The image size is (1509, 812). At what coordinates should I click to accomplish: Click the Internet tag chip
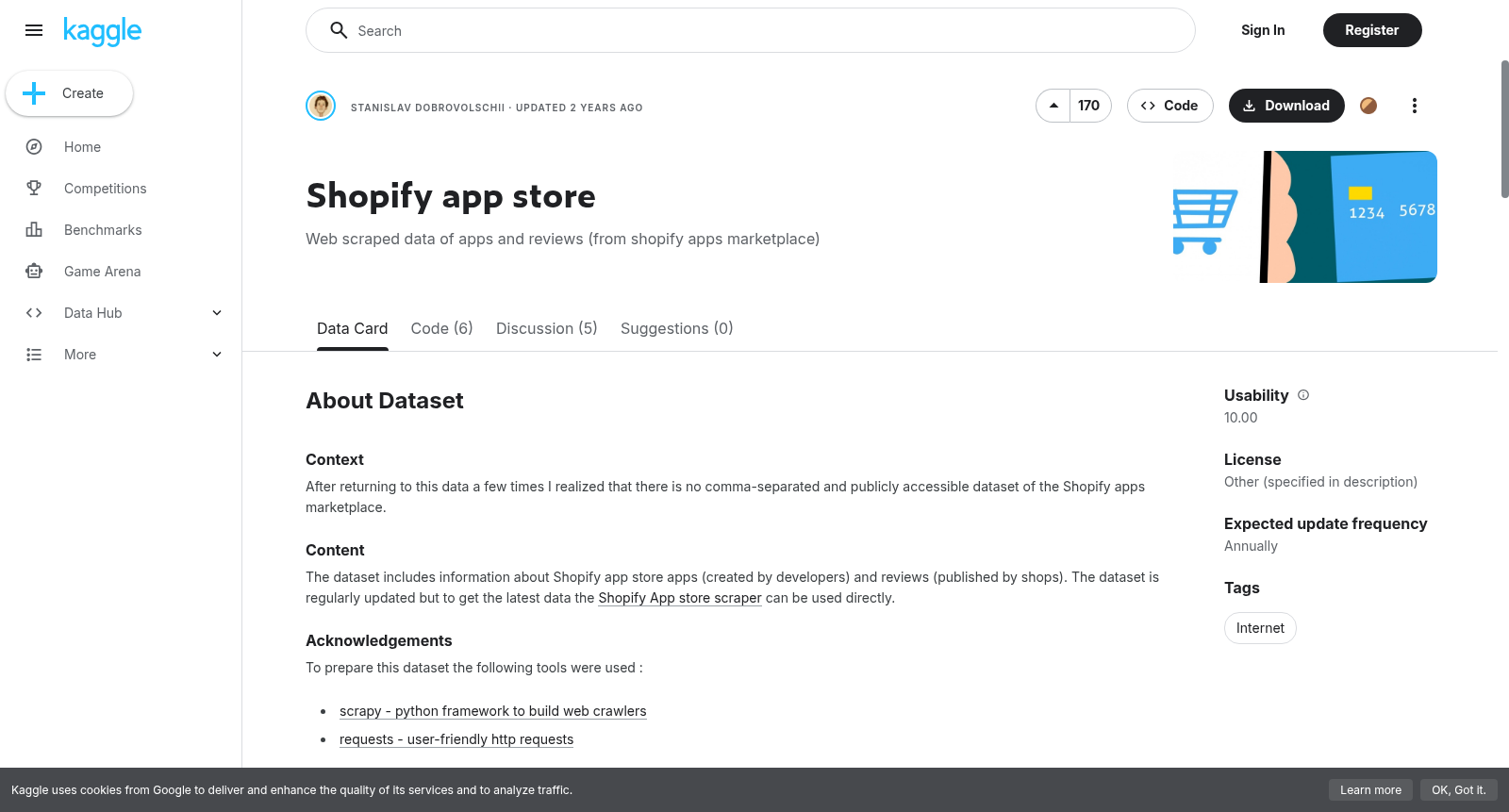point(1260,628)
